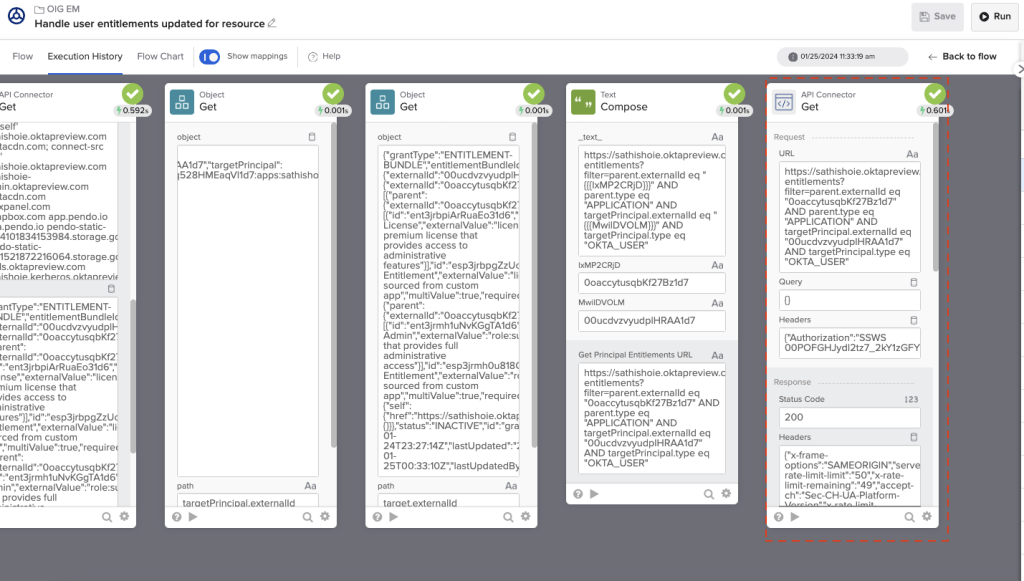This screenshot has width=1024, height=581.
Task: Select the Object Get card type icon
Action: (183, 102)
